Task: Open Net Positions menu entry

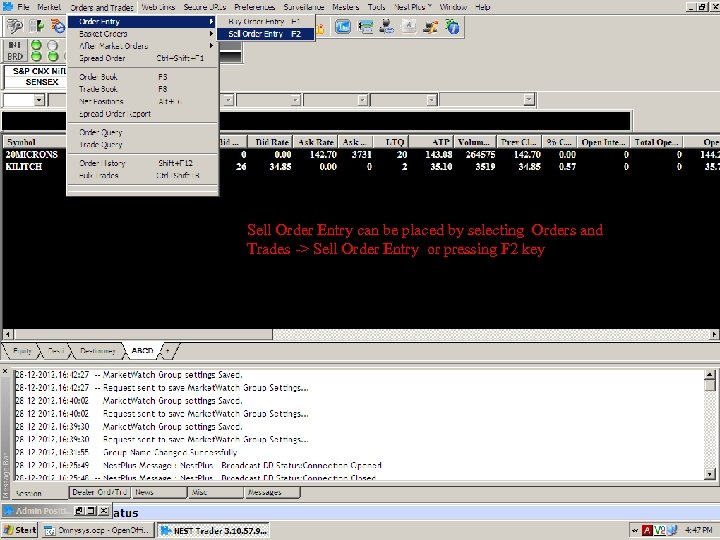Action: [141, 101]
